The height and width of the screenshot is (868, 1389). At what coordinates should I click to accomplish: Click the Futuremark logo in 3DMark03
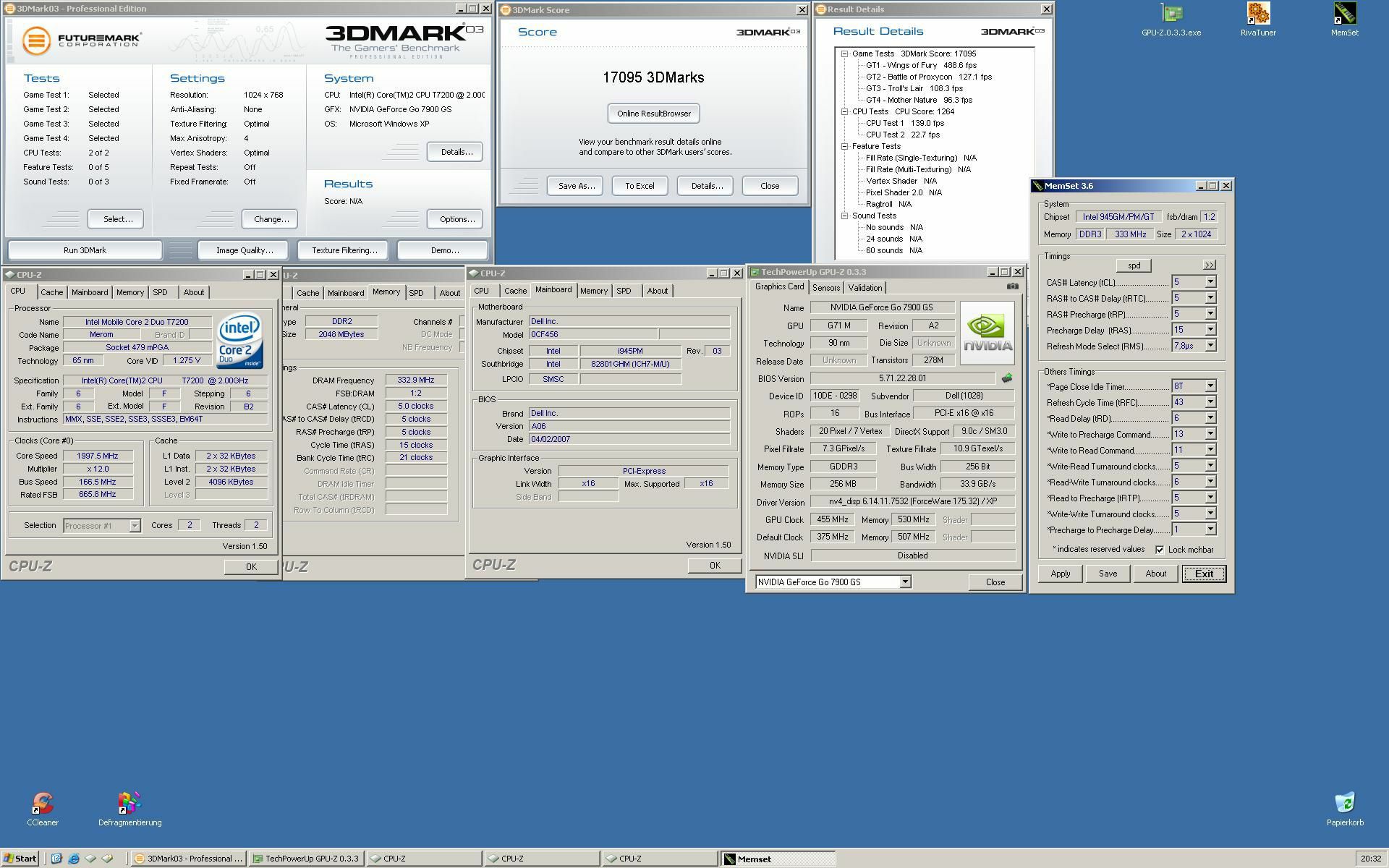tap(81, 40)
